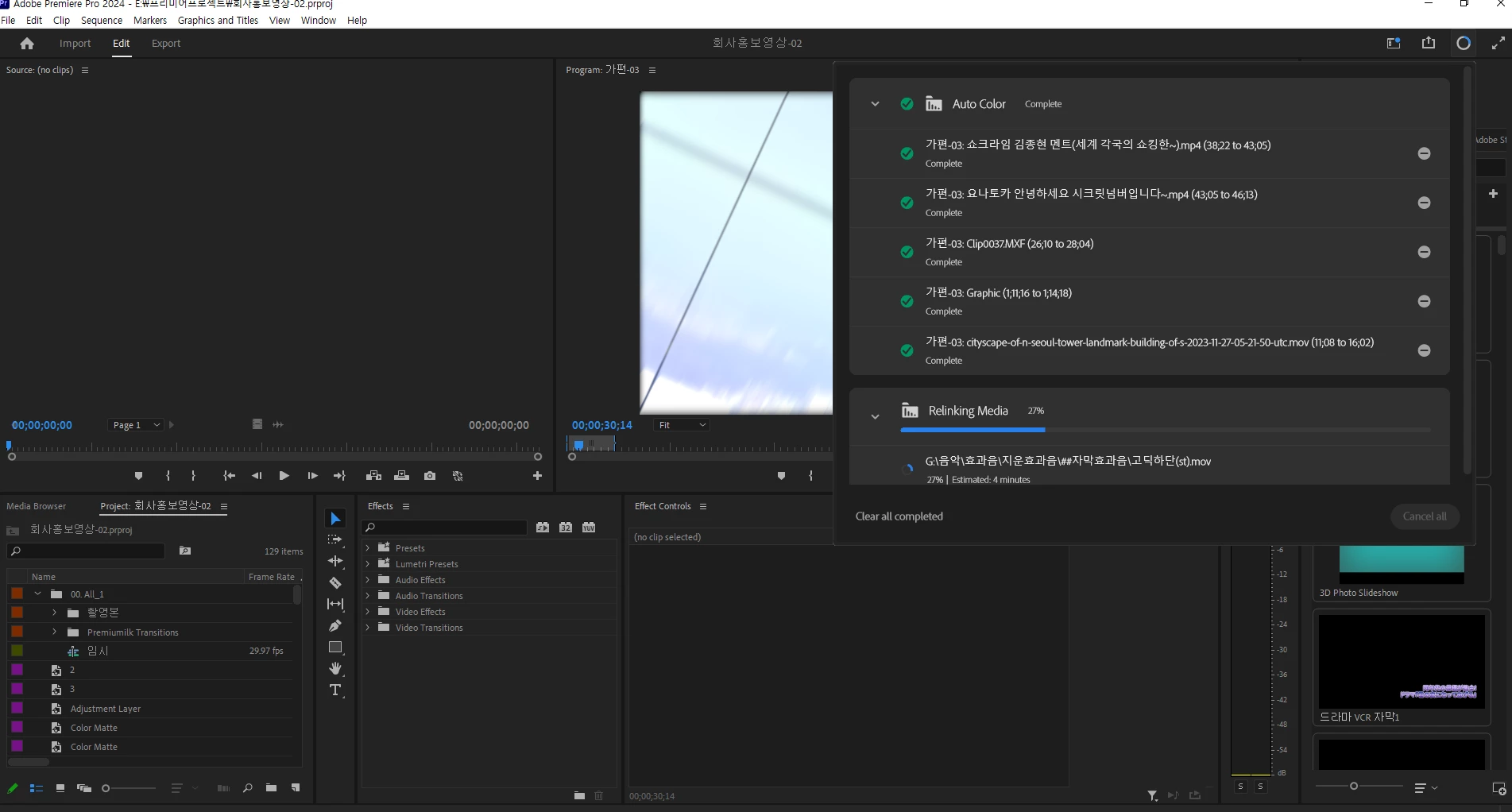Select the Slip tool

pyautogui.click(x=335, y=604)
